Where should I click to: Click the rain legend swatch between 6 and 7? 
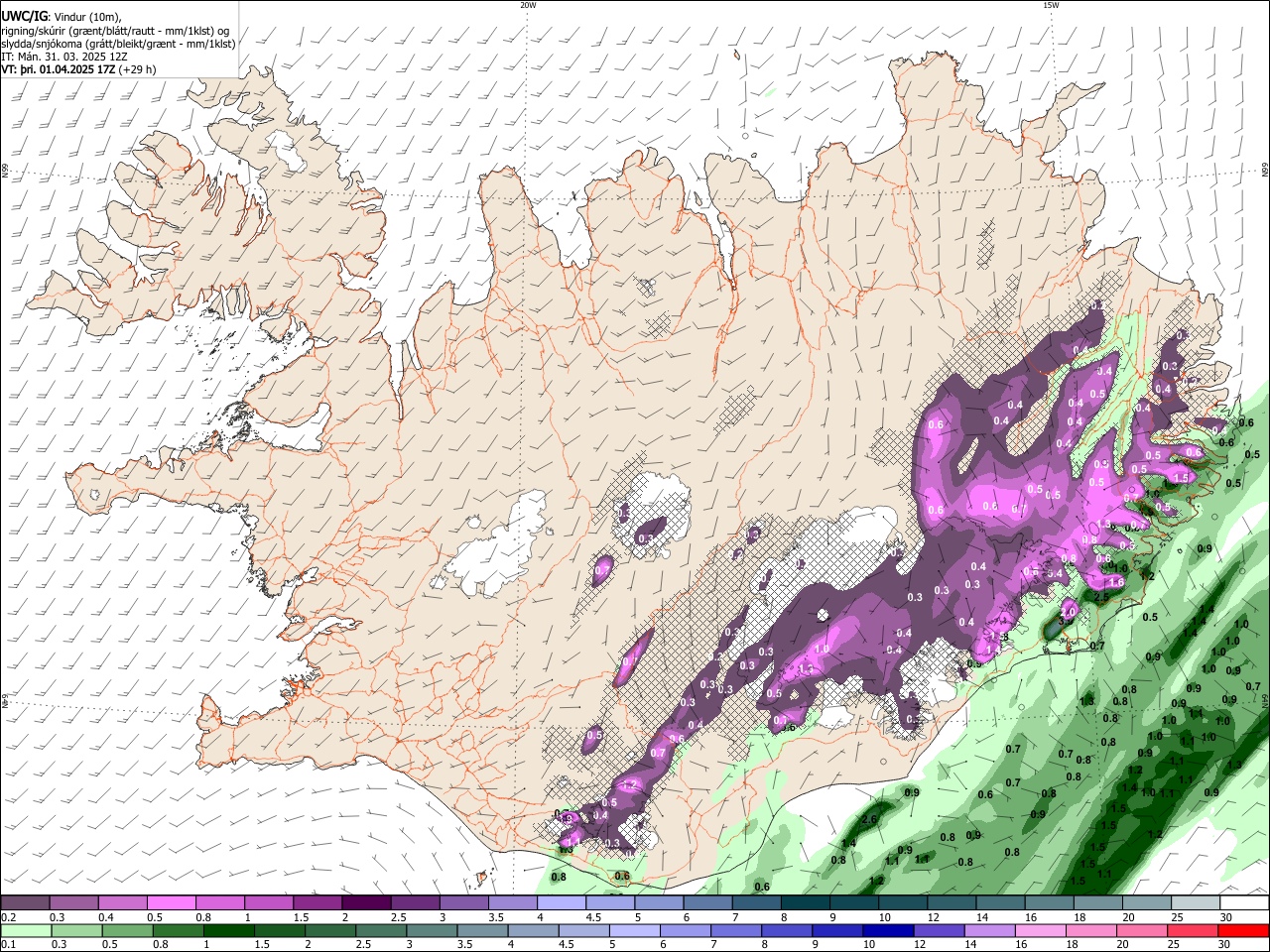[x=684, y=930]
